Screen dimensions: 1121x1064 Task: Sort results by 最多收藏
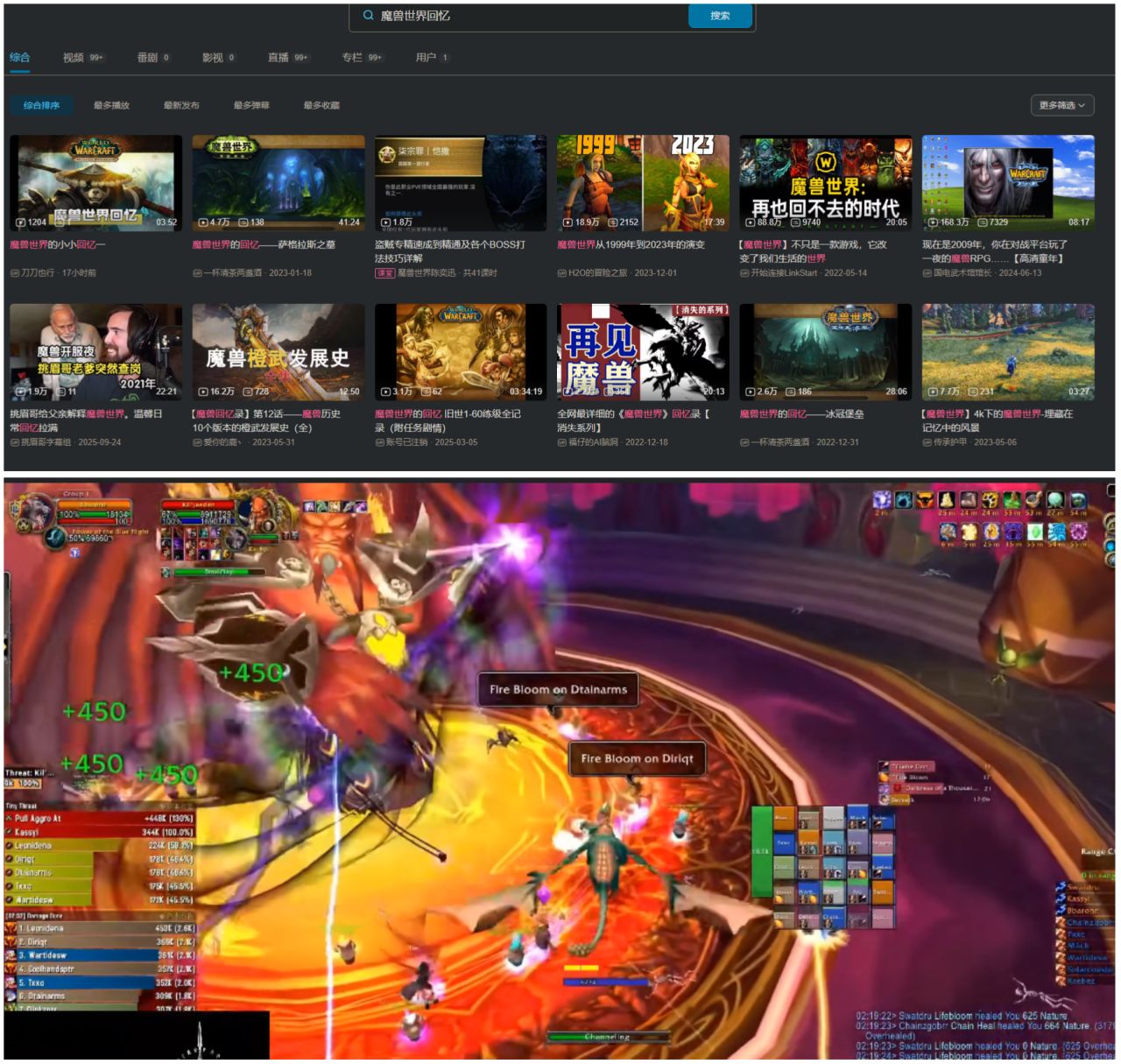tap(321, 105)
